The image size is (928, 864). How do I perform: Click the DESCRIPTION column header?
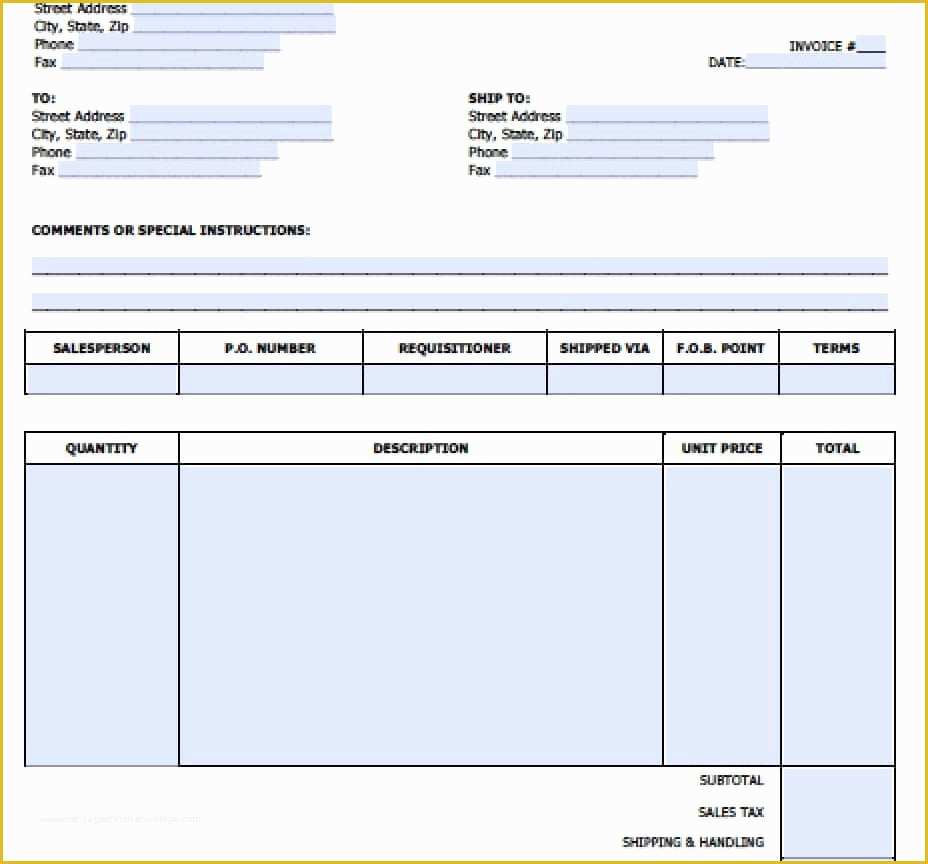pos(421,448)
